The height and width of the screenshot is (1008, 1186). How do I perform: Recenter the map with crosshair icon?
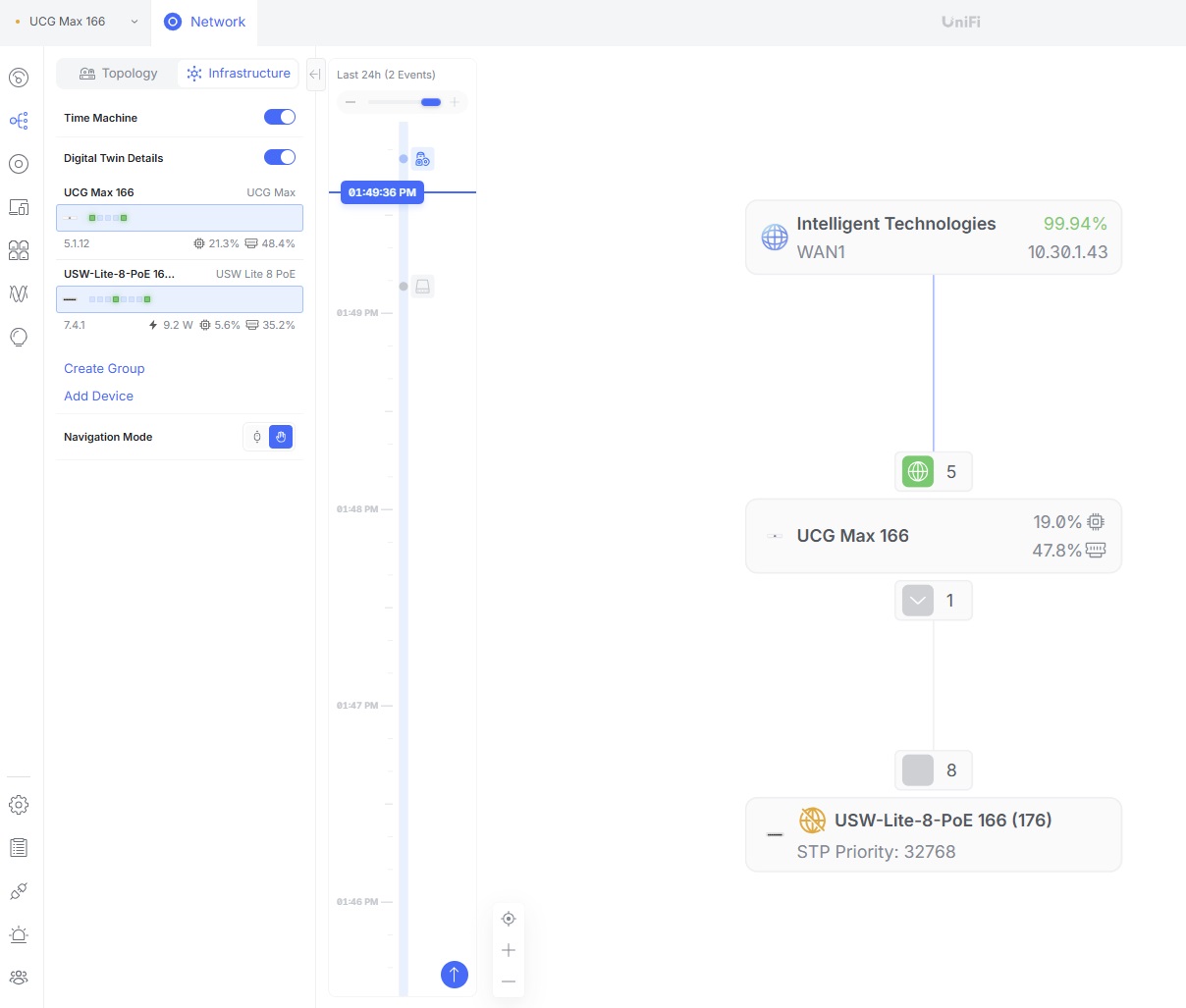[509, 919]
